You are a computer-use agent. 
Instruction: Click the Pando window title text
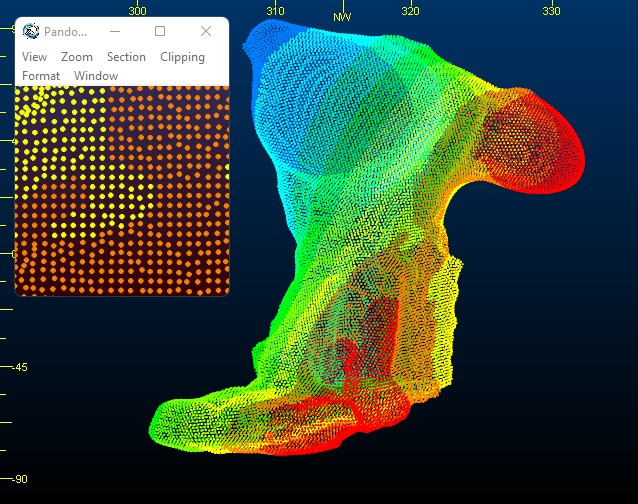pos(66,32)
